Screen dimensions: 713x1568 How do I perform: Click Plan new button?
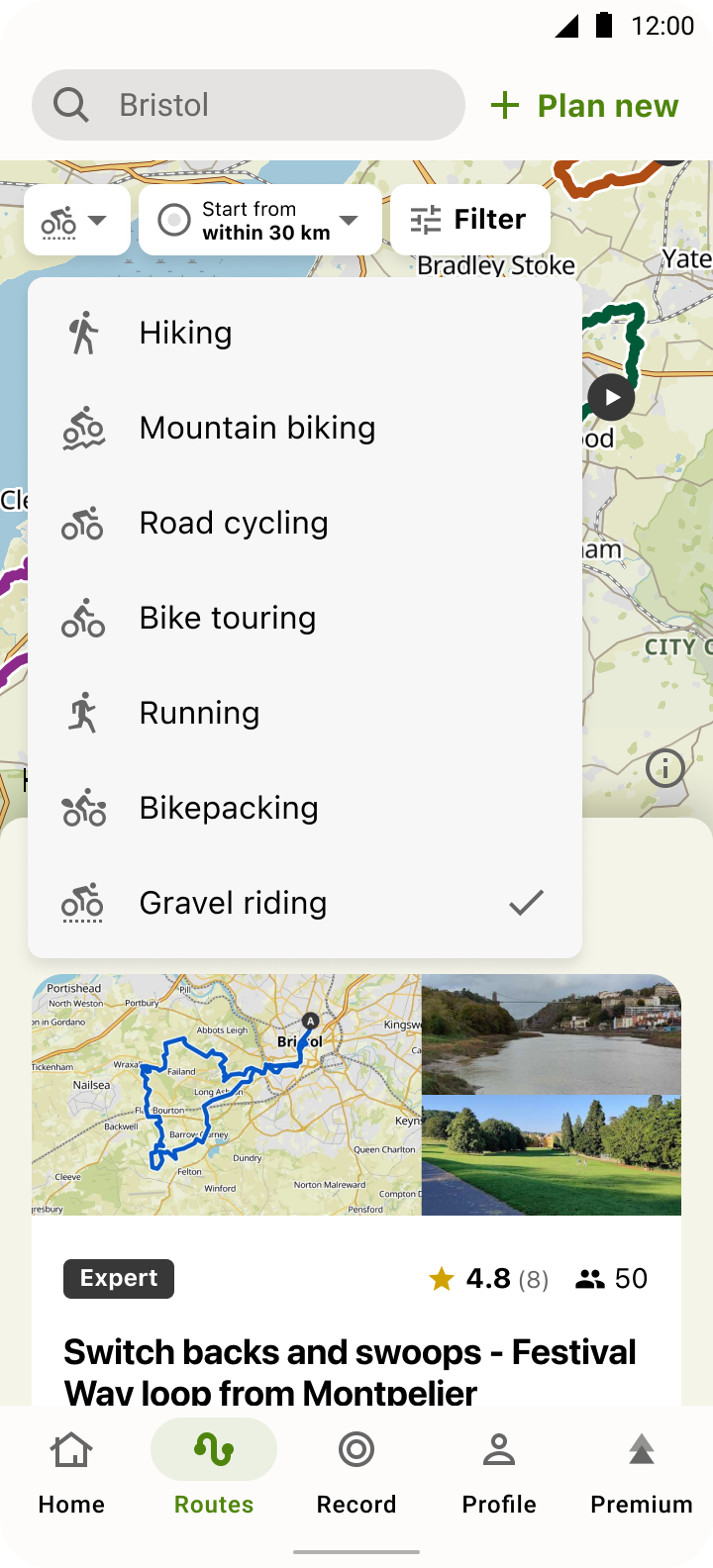coord(585,106)
